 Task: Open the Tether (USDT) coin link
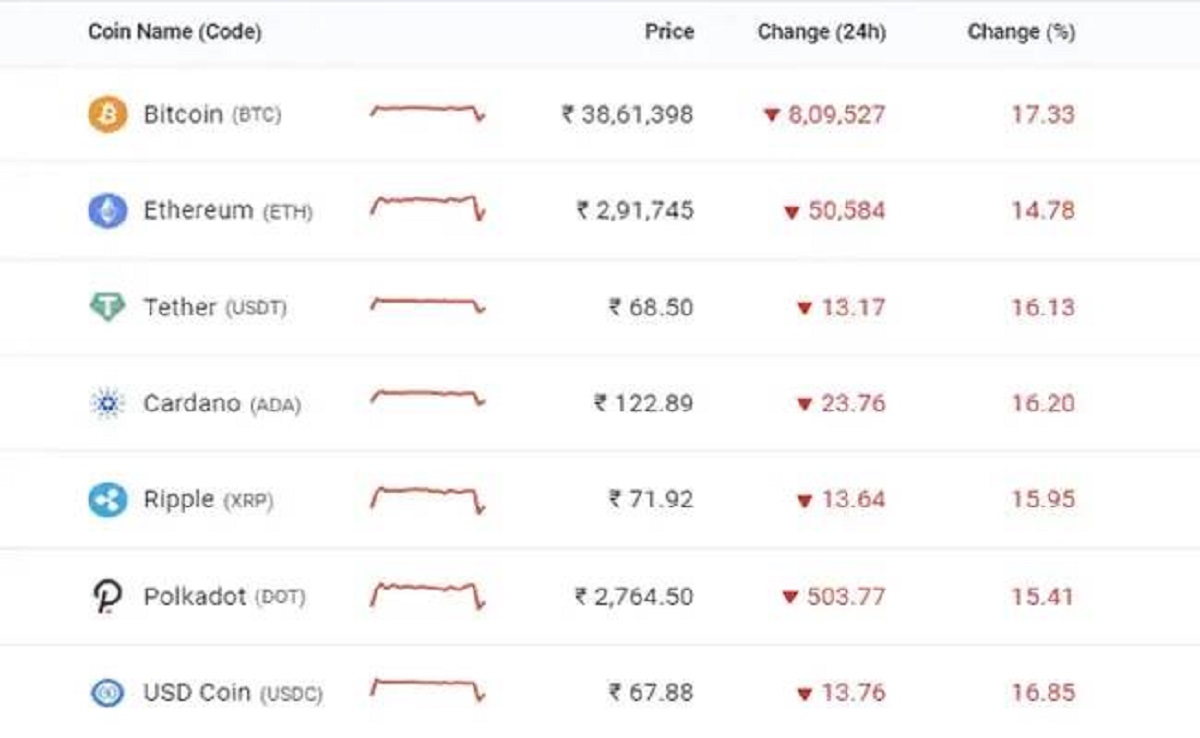click(x=215, y=307)
